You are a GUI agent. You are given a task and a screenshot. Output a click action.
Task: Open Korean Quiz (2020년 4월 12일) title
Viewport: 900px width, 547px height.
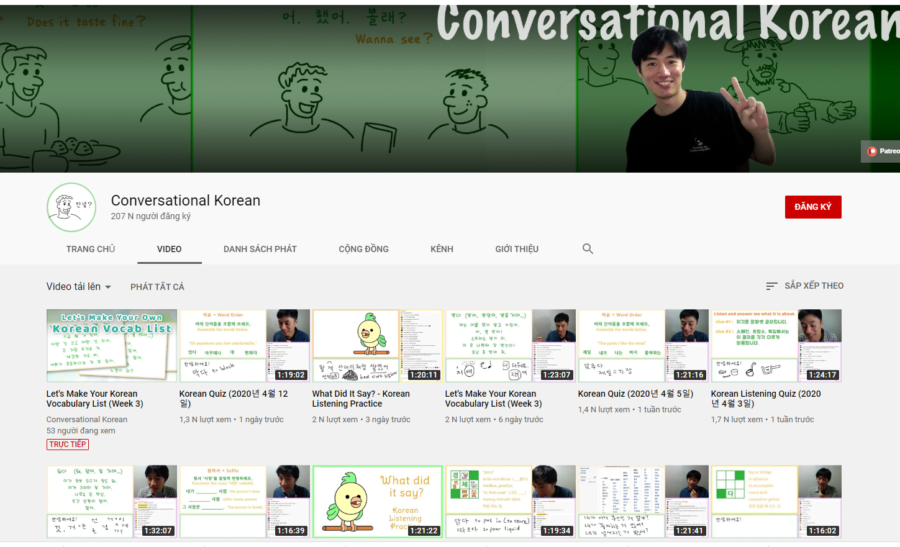234,399
